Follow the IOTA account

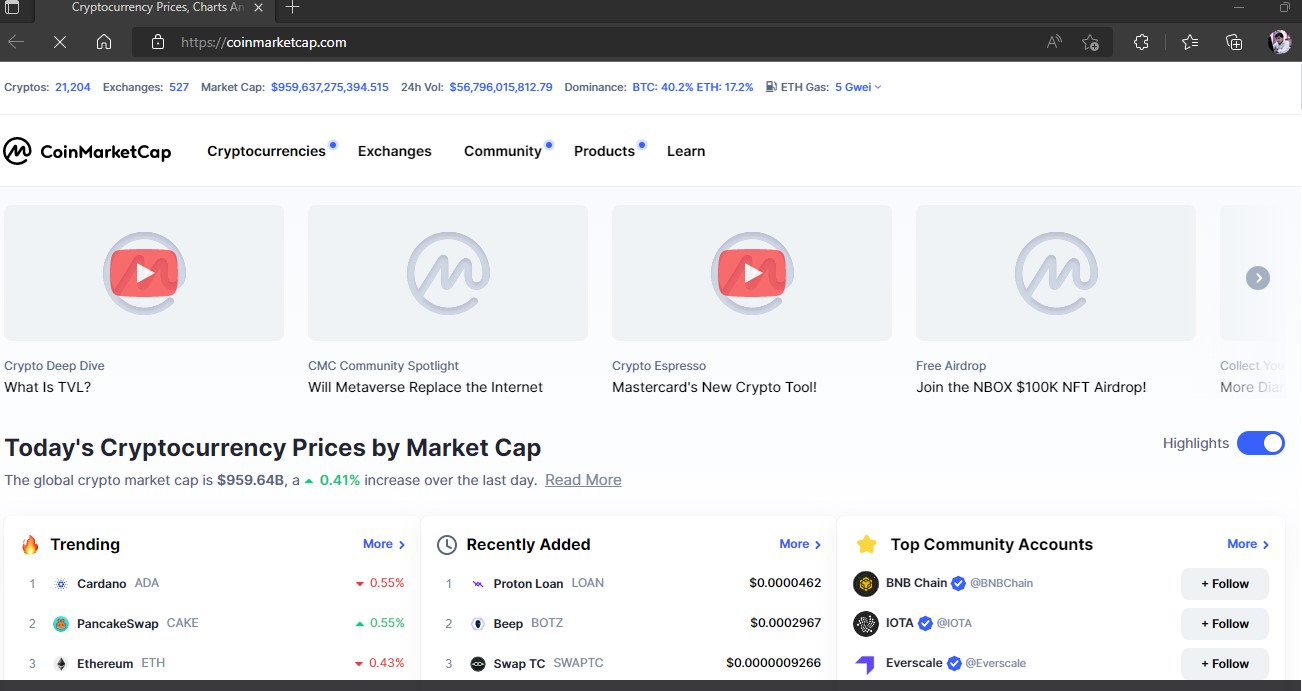(1225, 623)
